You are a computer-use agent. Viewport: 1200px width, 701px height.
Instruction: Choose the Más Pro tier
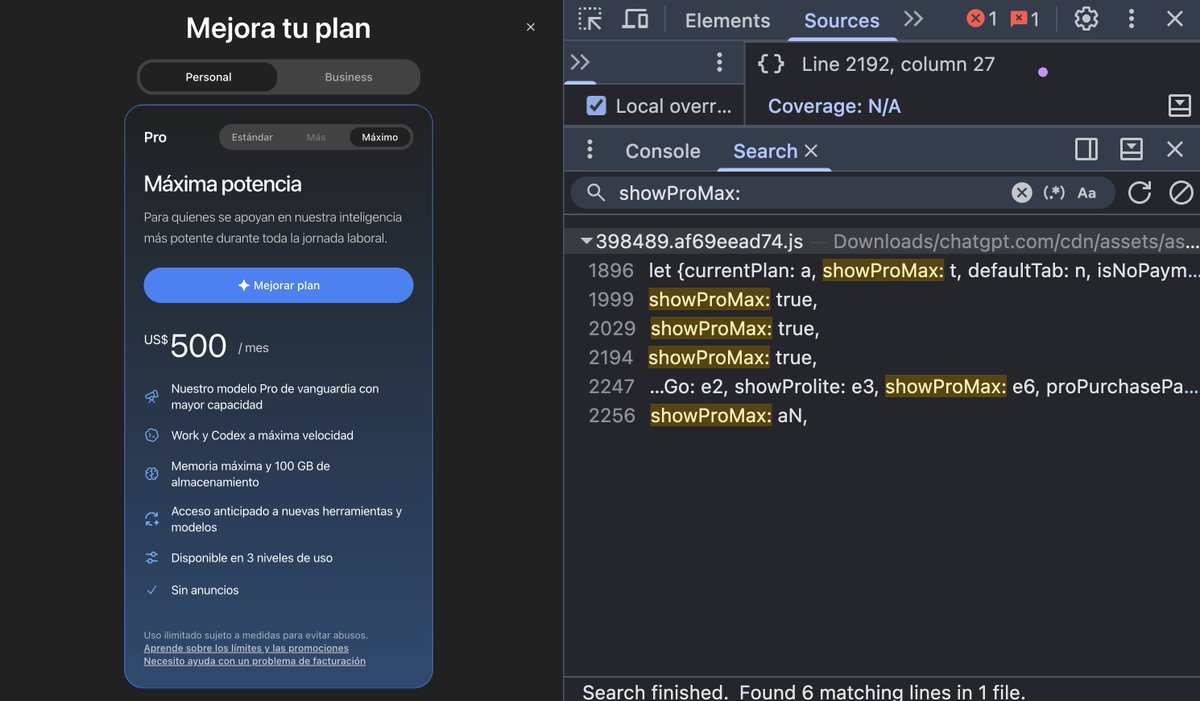tap(316, 137)
